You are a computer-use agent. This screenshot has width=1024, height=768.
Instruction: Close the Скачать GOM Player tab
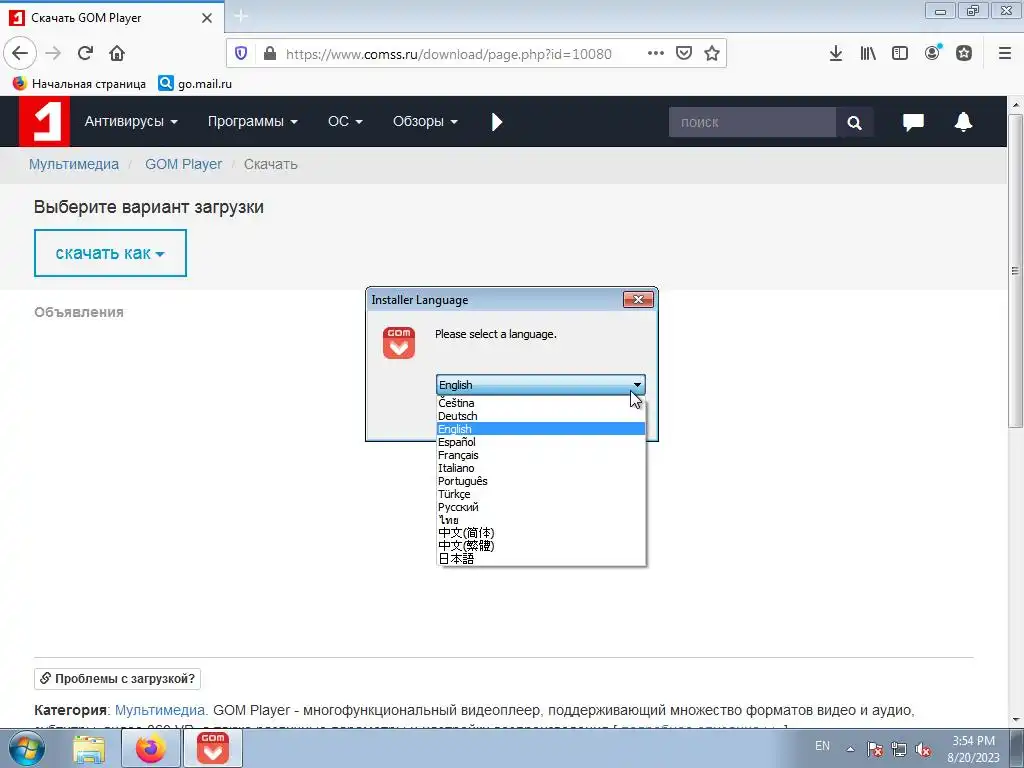[x=207, y=18]
